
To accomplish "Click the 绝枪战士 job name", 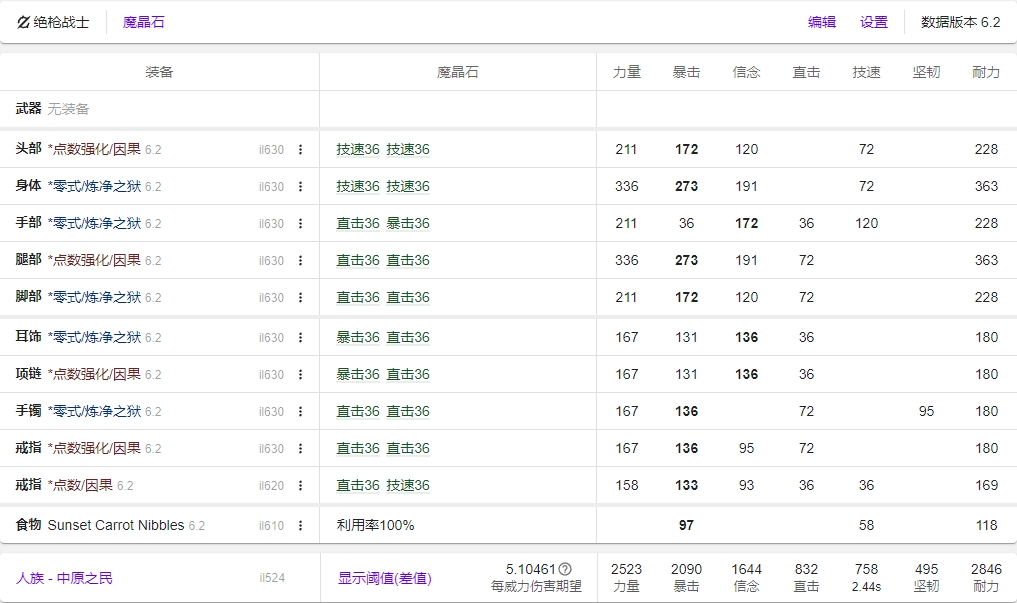I will [63, 22].
